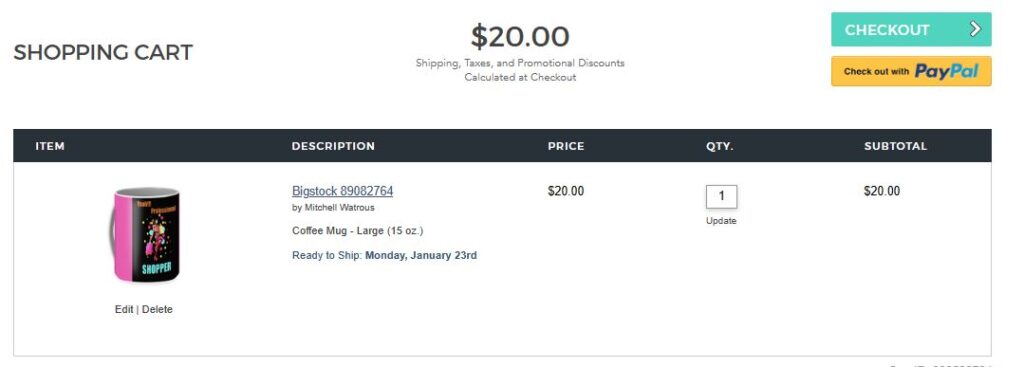
Task: Click the SUBTOTAL column header
Action: point(895,146)
